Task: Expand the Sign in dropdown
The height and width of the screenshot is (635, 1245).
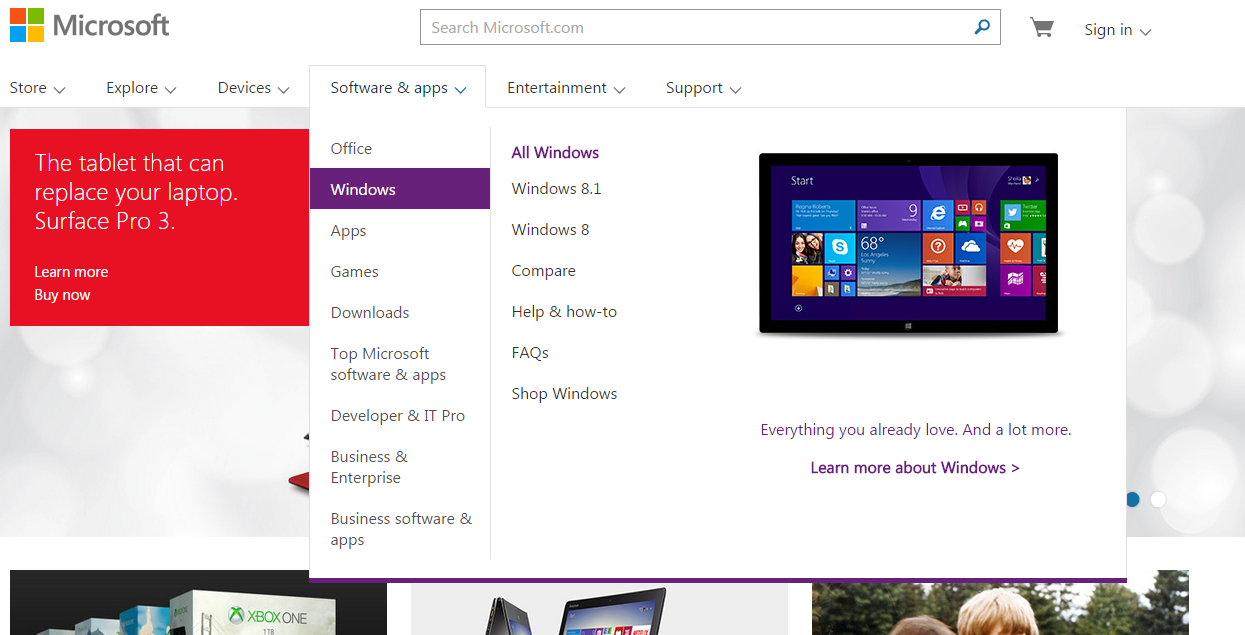Action: (x=1118, y=30)
